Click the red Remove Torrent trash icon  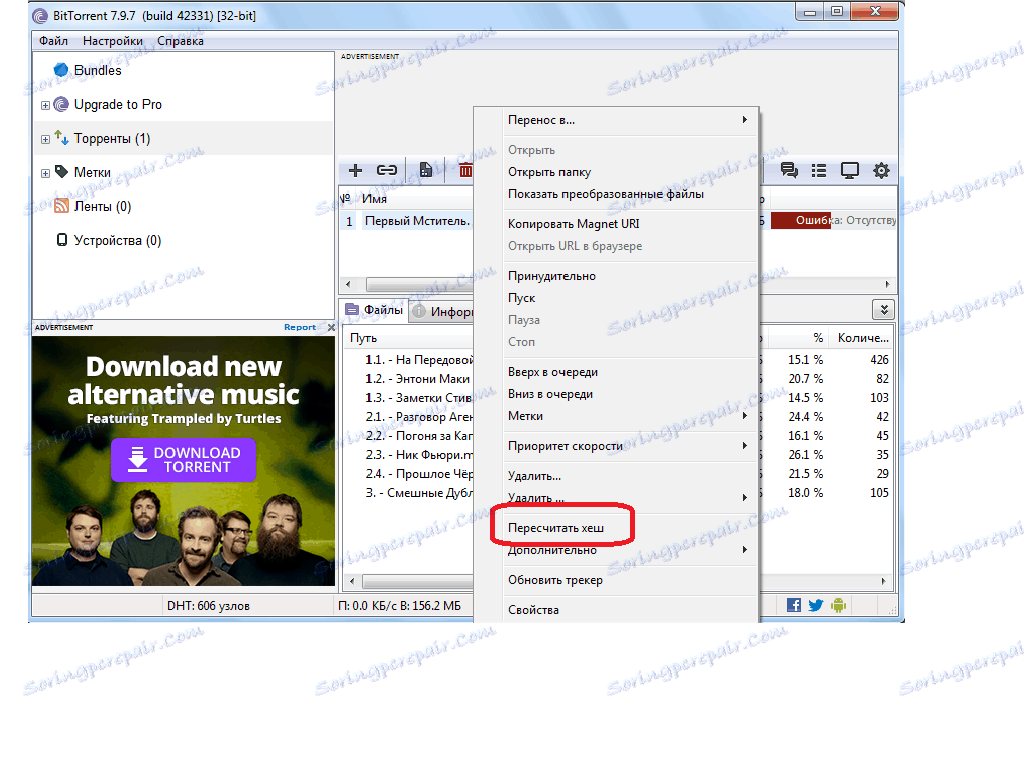click(x=466, y=170)
